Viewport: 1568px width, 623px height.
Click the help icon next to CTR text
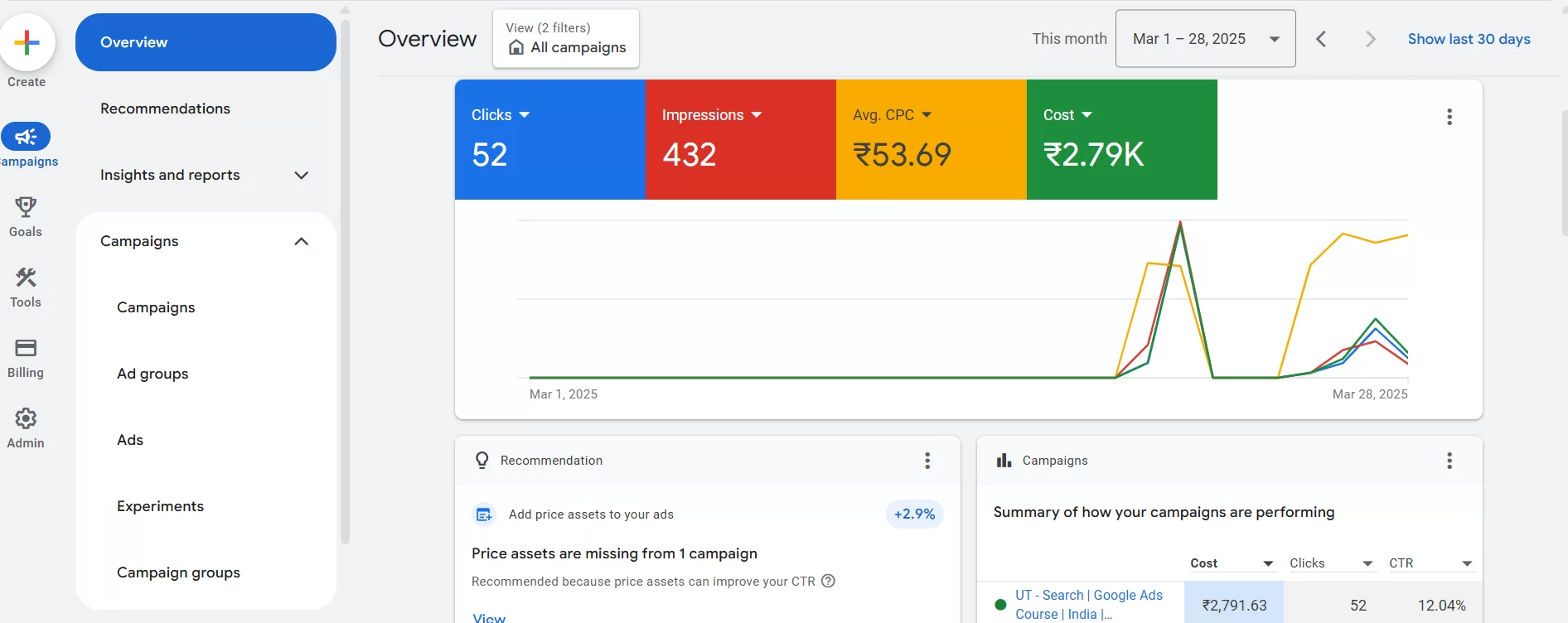pos(828,581)
